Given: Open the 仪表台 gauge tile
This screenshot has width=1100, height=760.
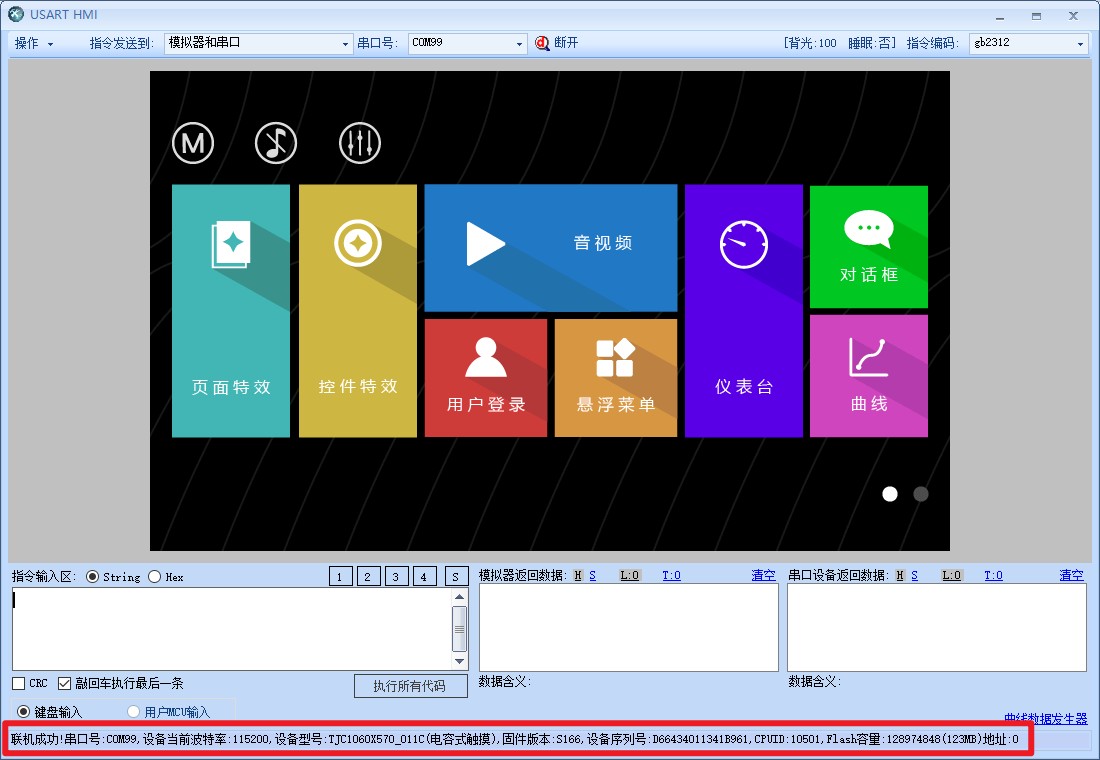Looking at the screenshot, I should (x=743, y=311).
